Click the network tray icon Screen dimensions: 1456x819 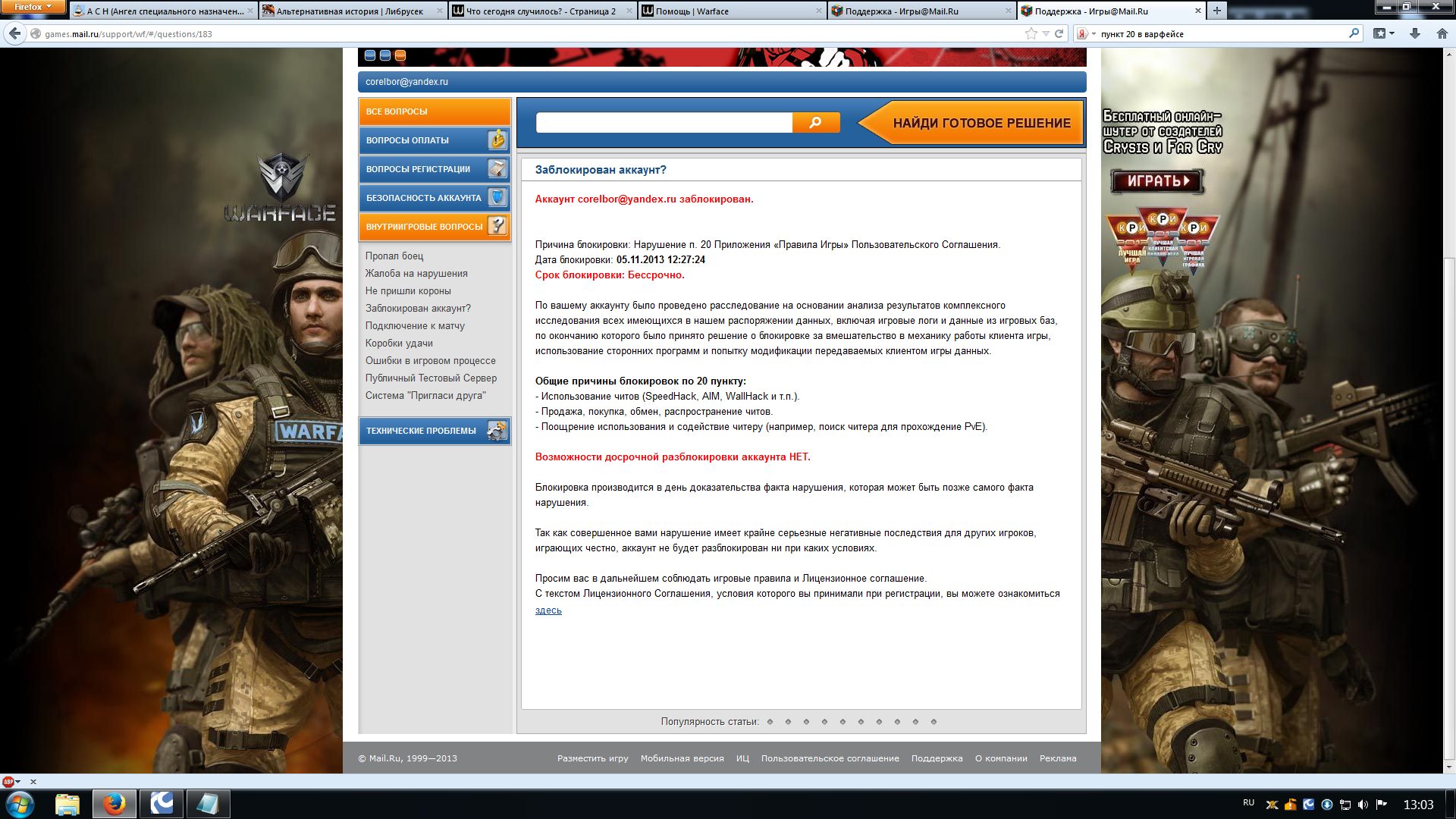pyautogui.click(x=1345, y=805)
